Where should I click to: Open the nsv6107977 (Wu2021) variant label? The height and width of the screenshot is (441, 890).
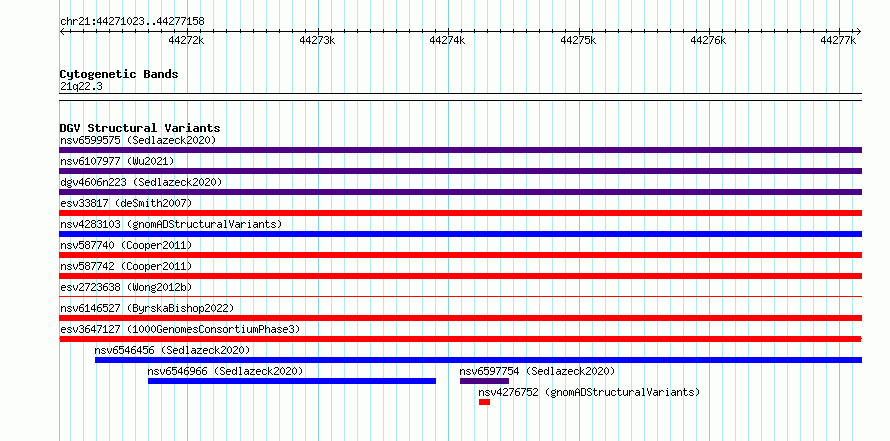pyautogui.click(x=117, y=161)
